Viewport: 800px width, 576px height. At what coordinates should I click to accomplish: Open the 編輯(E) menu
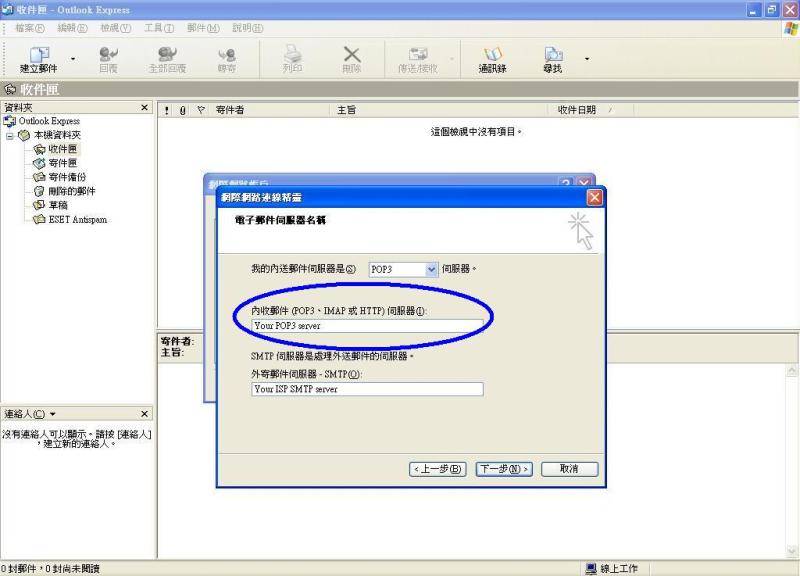coord(72,28)
